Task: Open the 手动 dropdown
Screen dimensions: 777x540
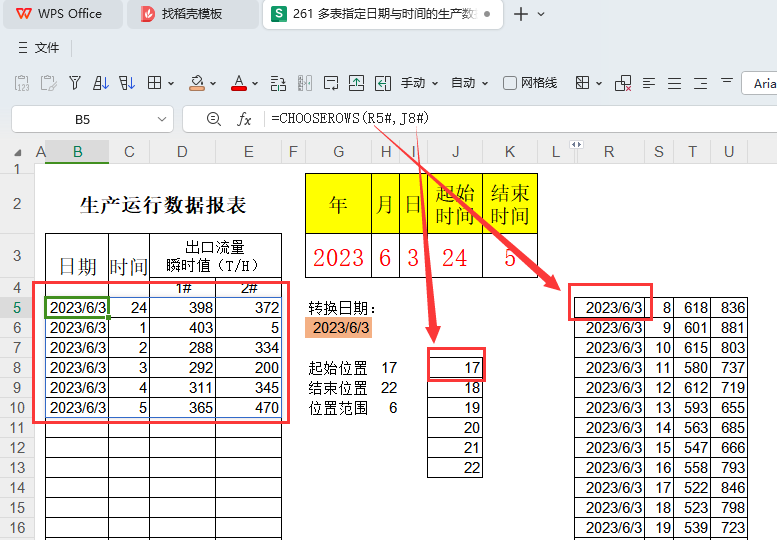Action: [x=419, y=83]
